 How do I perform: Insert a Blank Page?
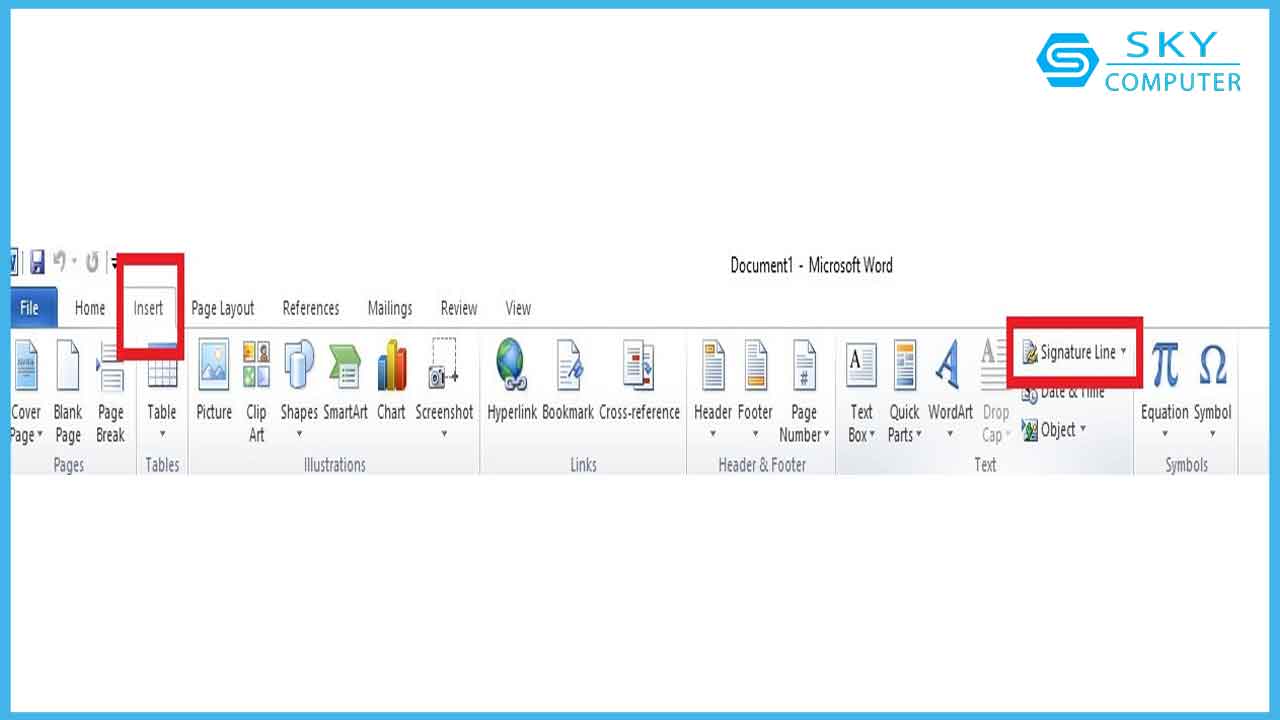click(x=68, y=391)
